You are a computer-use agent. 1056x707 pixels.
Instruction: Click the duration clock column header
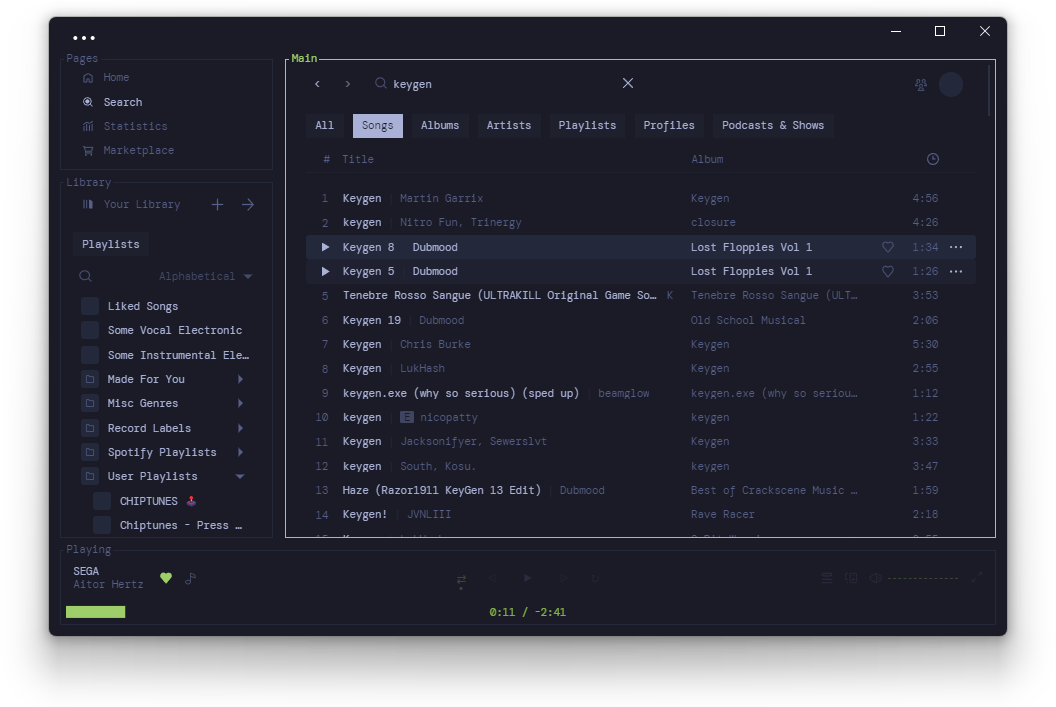[933, 159]
